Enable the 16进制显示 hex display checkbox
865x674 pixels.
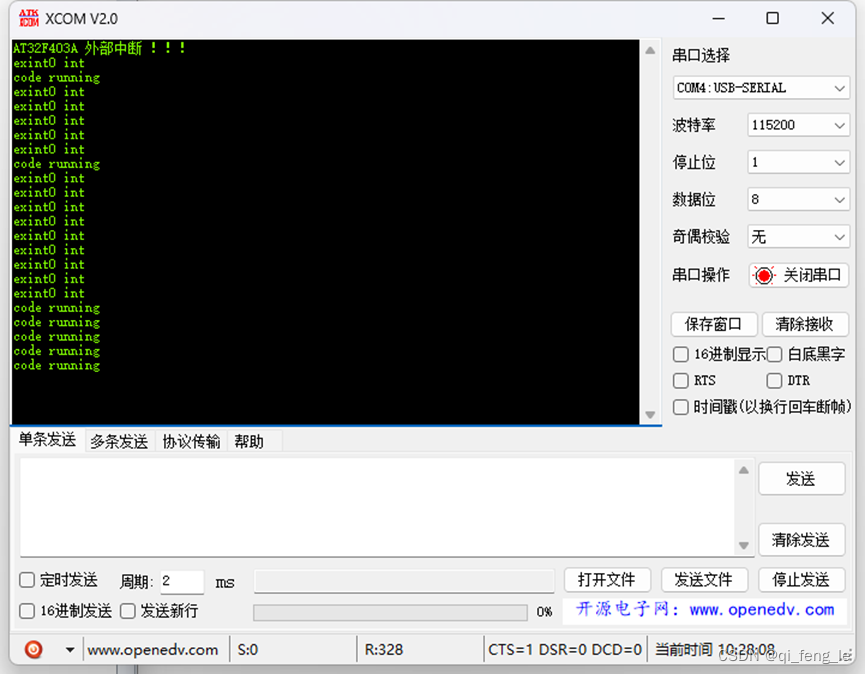(681, 354)
